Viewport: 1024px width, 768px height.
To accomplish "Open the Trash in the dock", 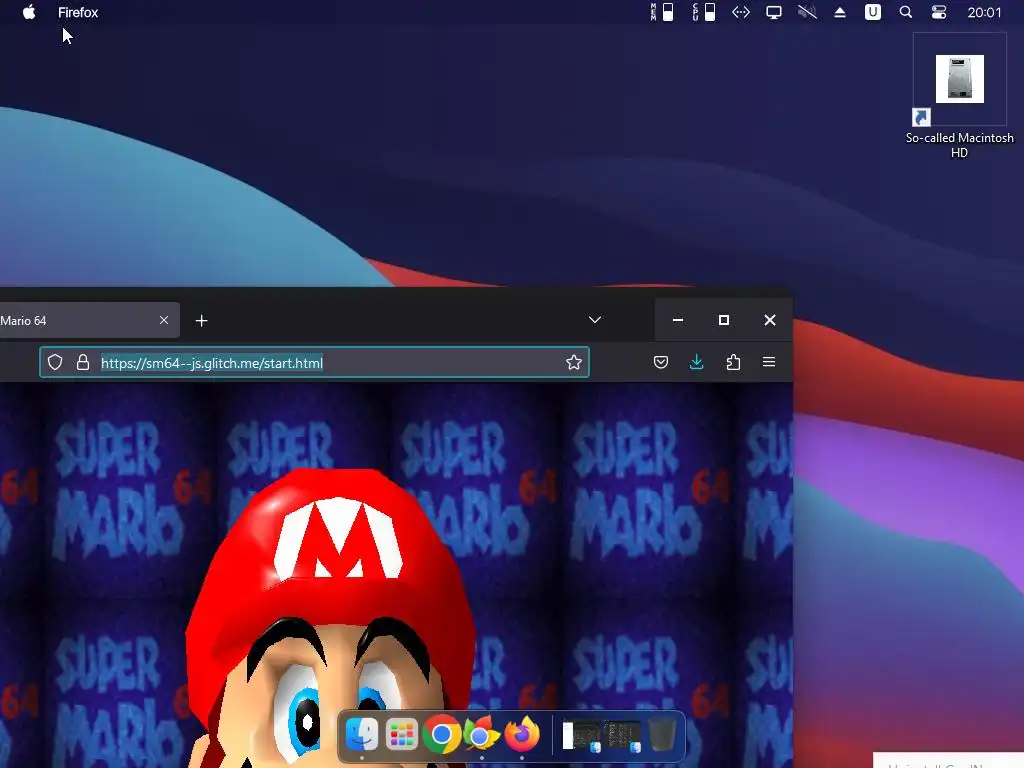I will coord(662,735).
